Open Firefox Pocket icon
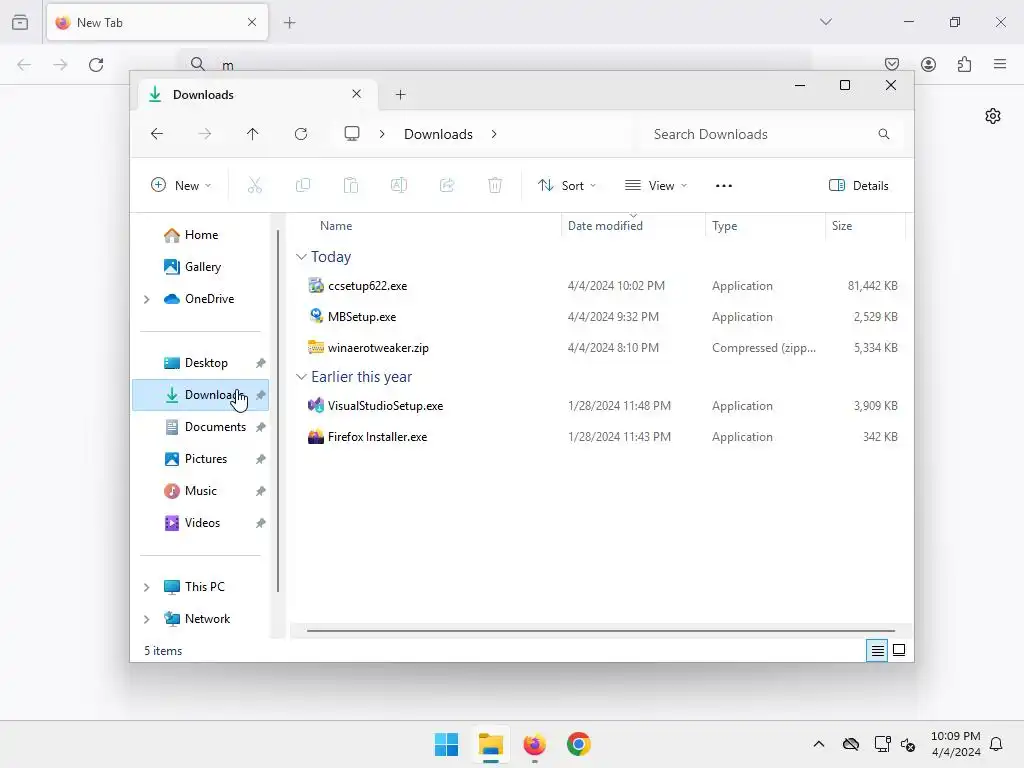1024x768 pixels. 892,64
